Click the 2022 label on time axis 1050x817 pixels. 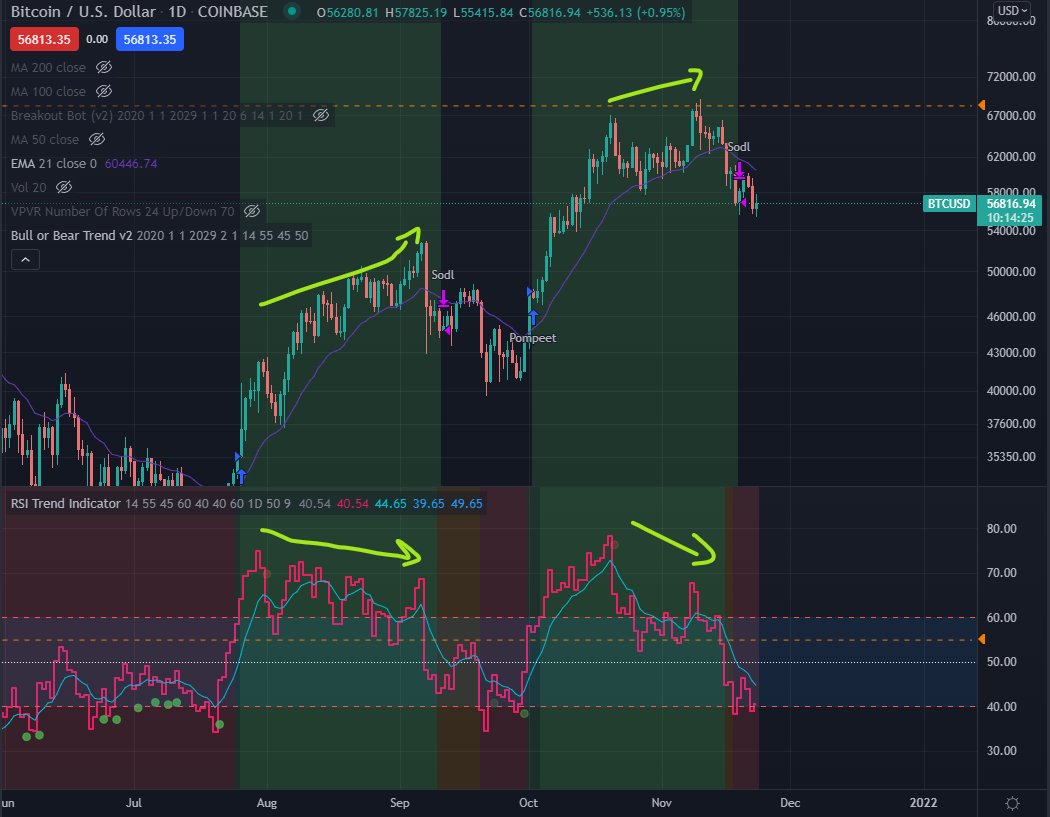point(923,802)
